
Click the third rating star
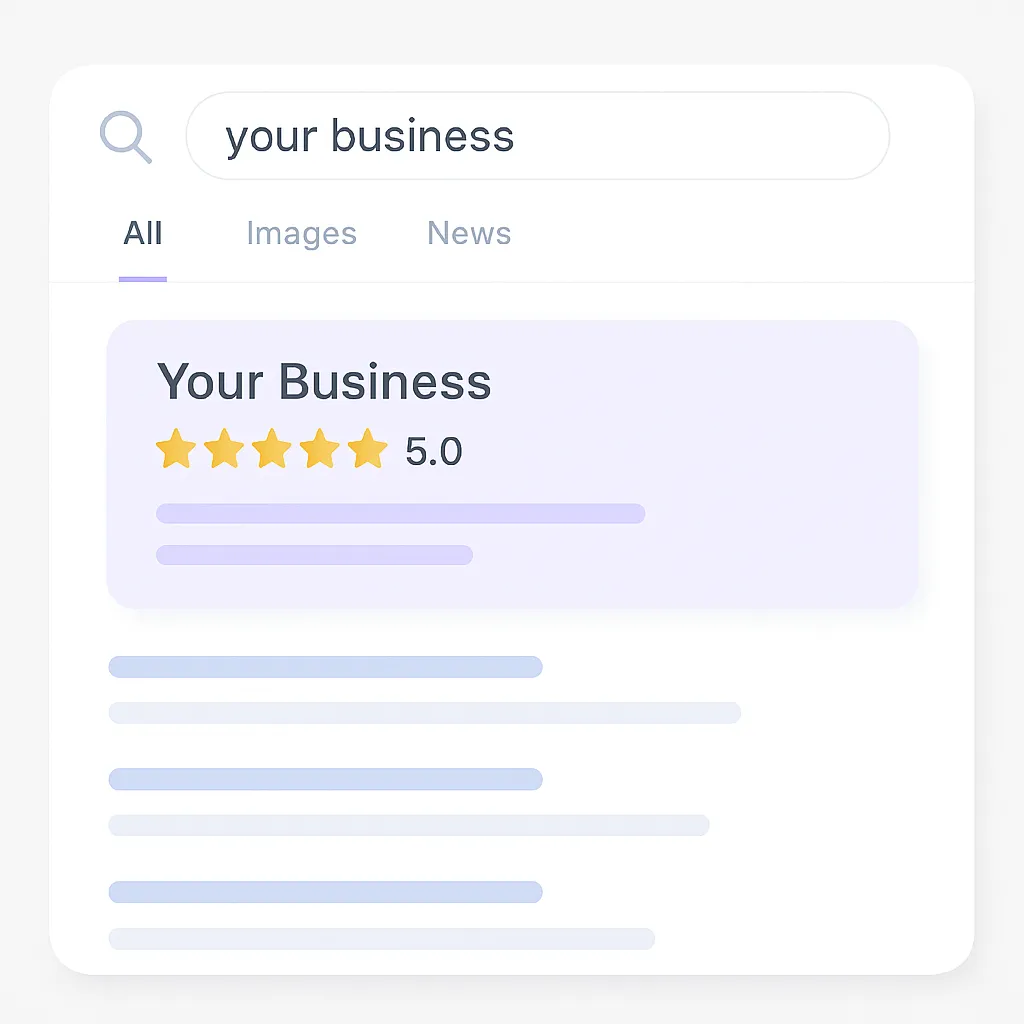click(271, 450)
